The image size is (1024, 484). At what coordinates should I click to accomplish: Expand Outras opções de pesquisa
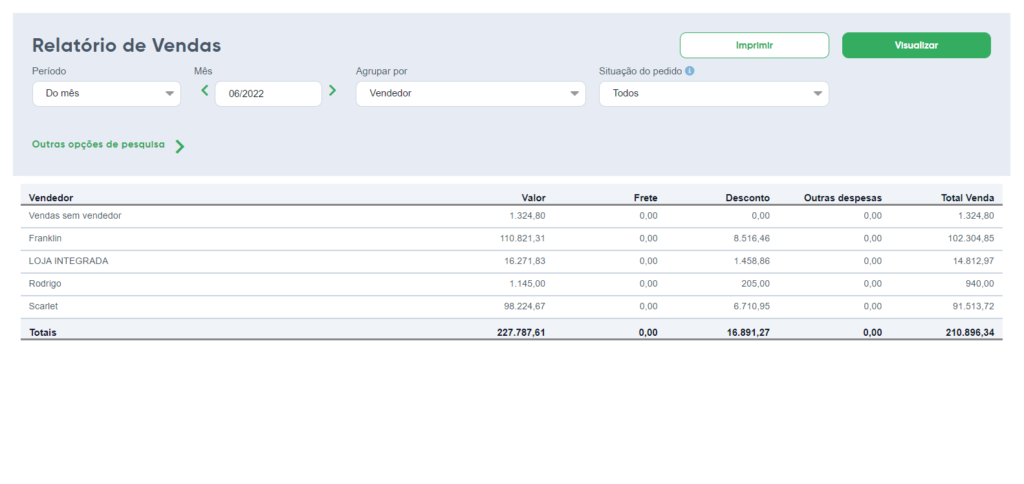[x=99, y=144]
